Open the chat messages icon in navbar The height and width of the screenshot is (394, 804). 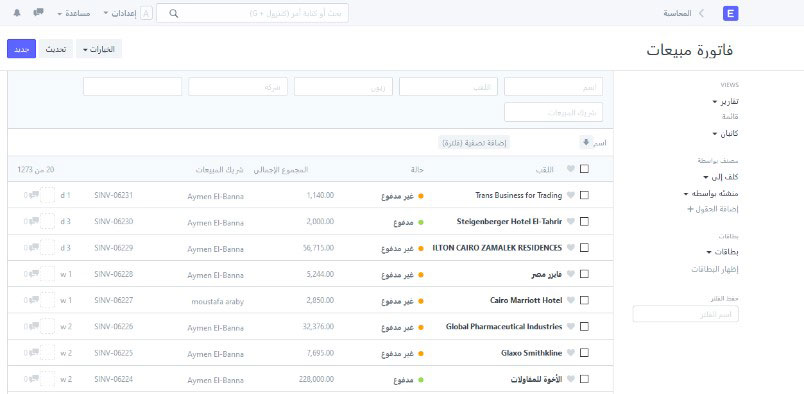38,12
